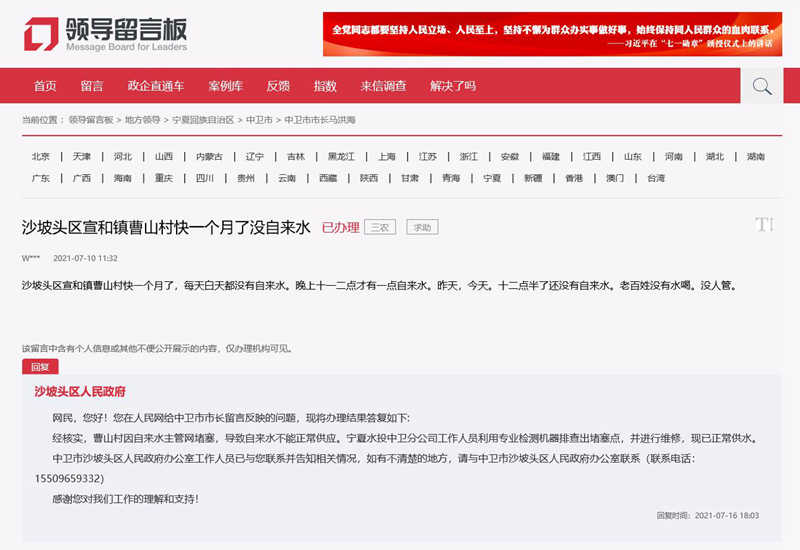The image size is (800, 550).
Task: Click the magnifier search icon
Action: click(x=761, y=86)
